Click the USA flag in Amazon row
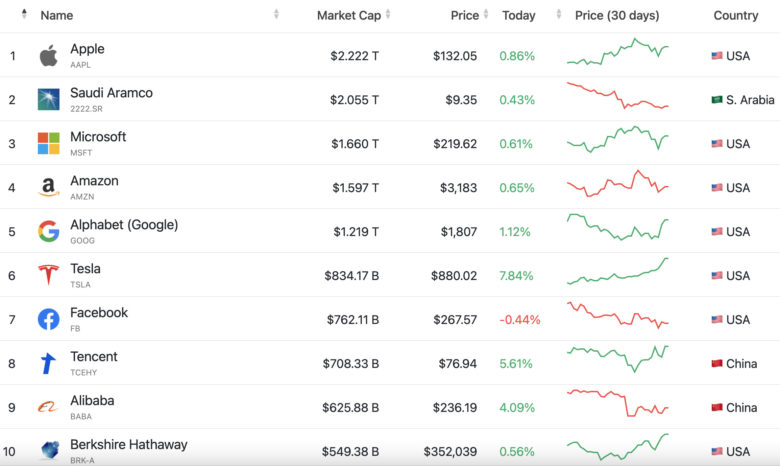The height and width of the screenshot is (466, 780). click(x=717, y=187)
